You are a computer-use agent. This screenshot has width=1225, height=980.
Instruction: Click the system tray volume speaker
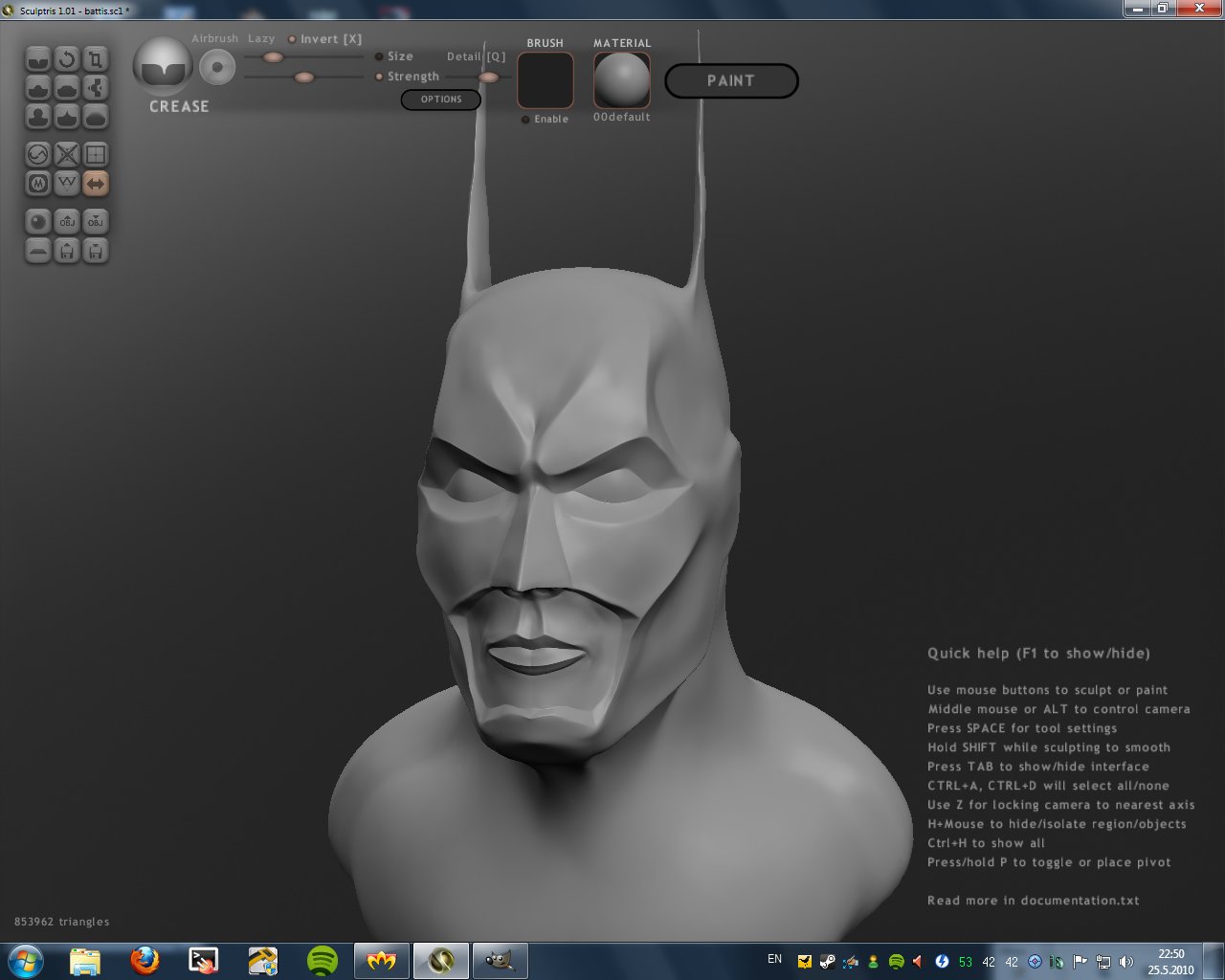click(1125, 961)
